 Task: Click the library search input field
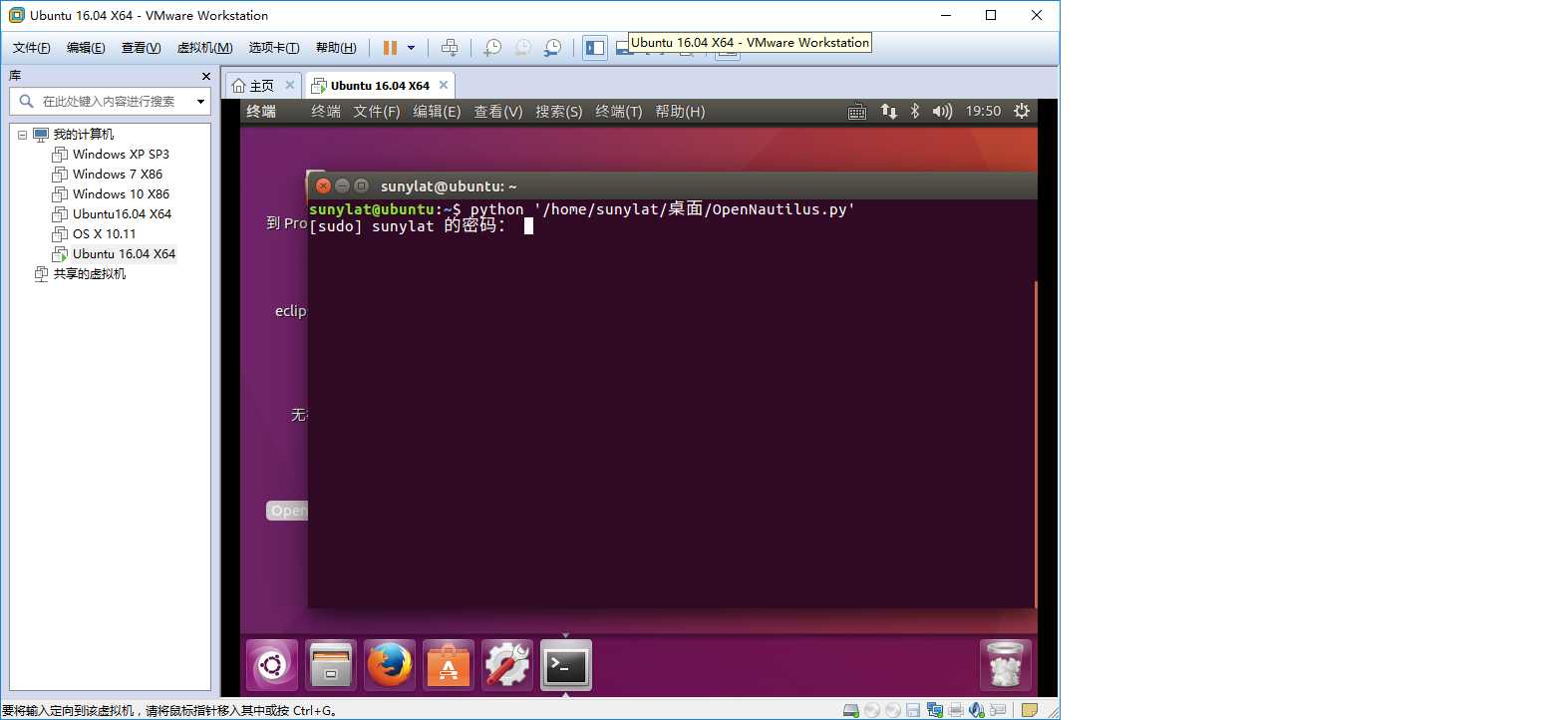(110, 101)
